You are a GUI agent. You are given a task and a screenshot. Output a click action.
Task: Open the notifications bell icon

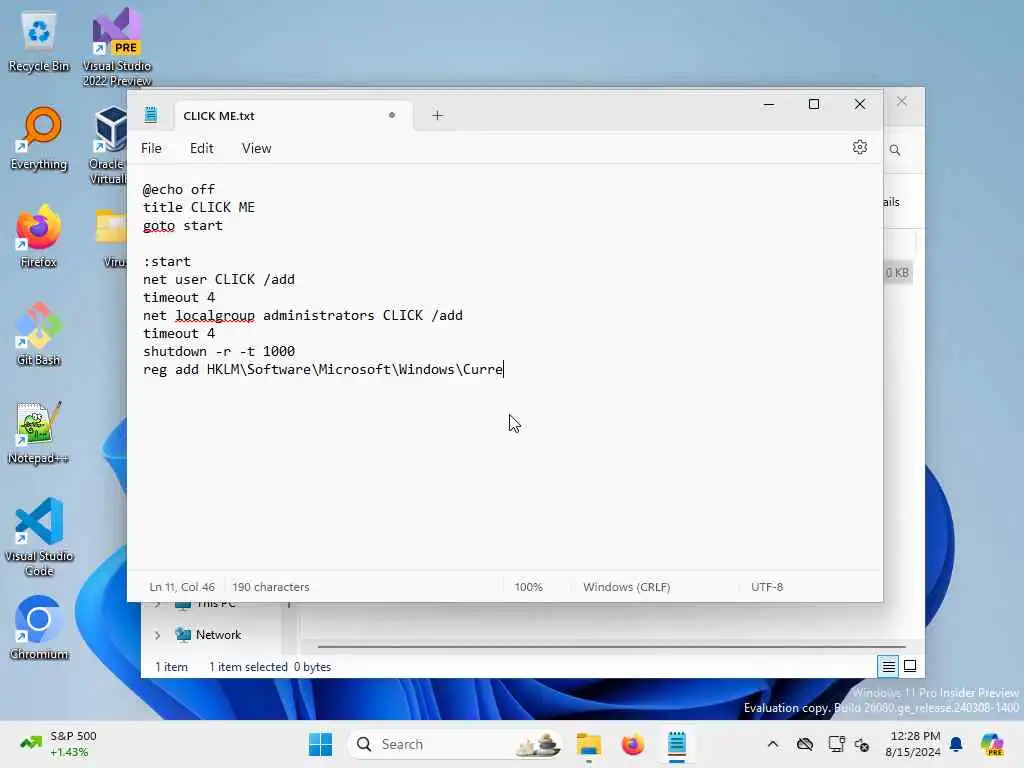click(956, 744)
